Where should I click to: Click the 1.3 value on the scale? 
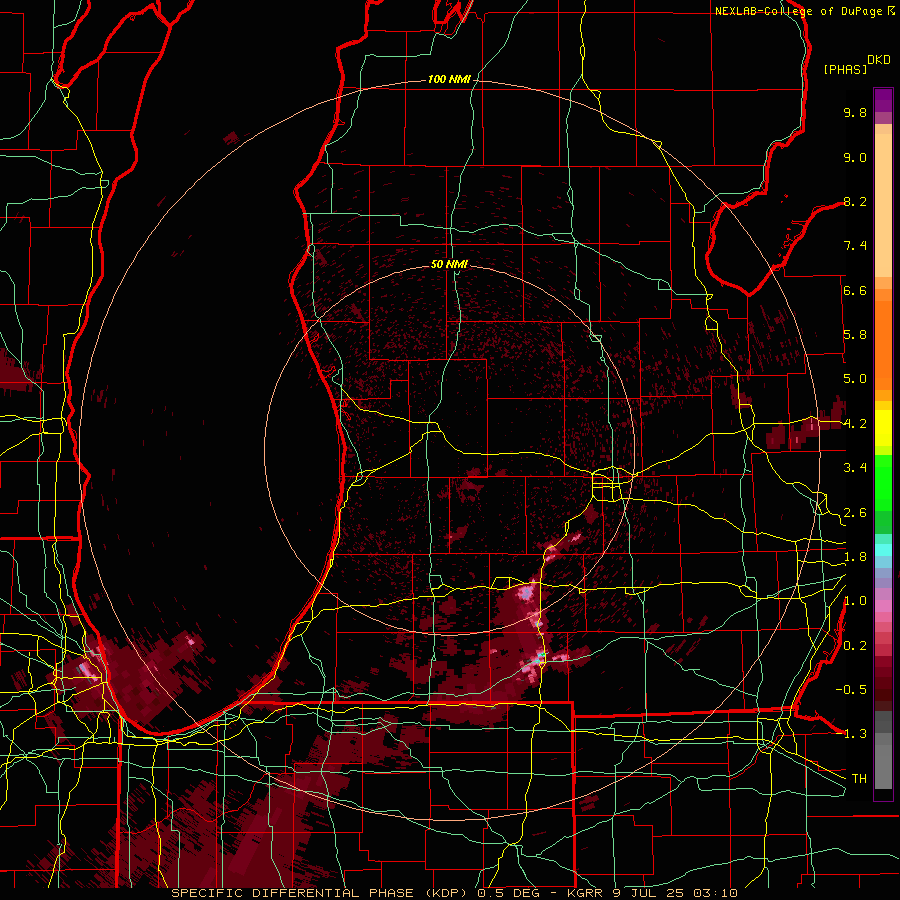855,734
